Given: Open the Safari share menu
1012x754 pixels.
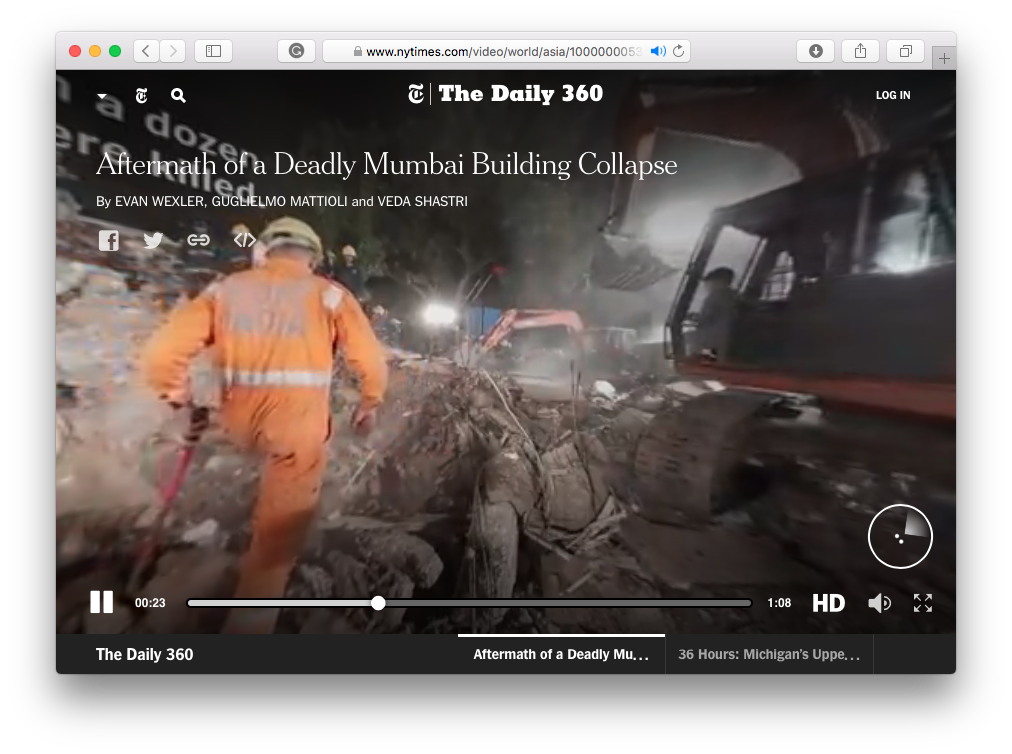Looking at the screenshot, I should click(860, 51).
